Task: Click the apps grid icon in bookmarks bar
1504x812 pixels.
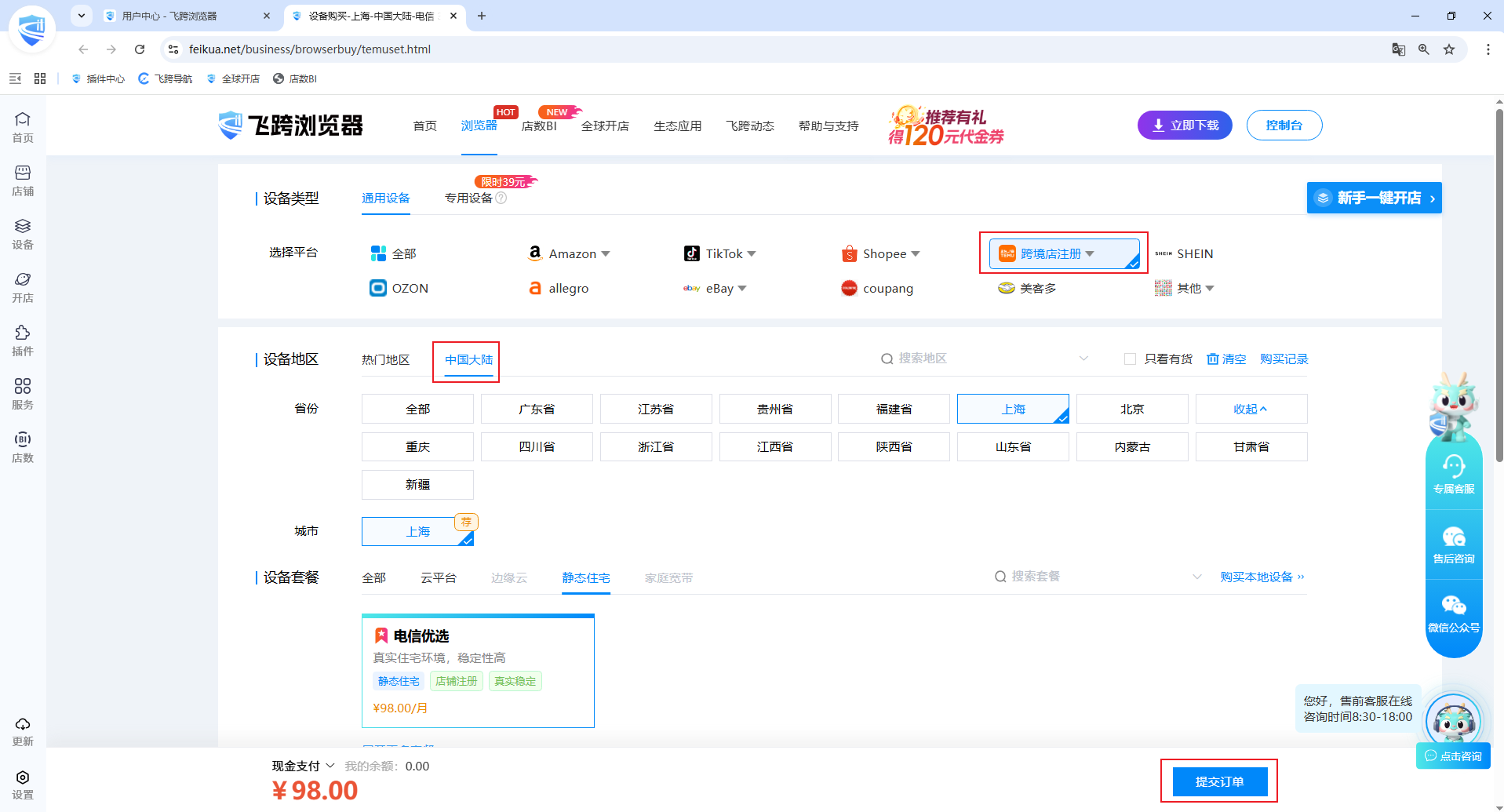Action: 40,78
